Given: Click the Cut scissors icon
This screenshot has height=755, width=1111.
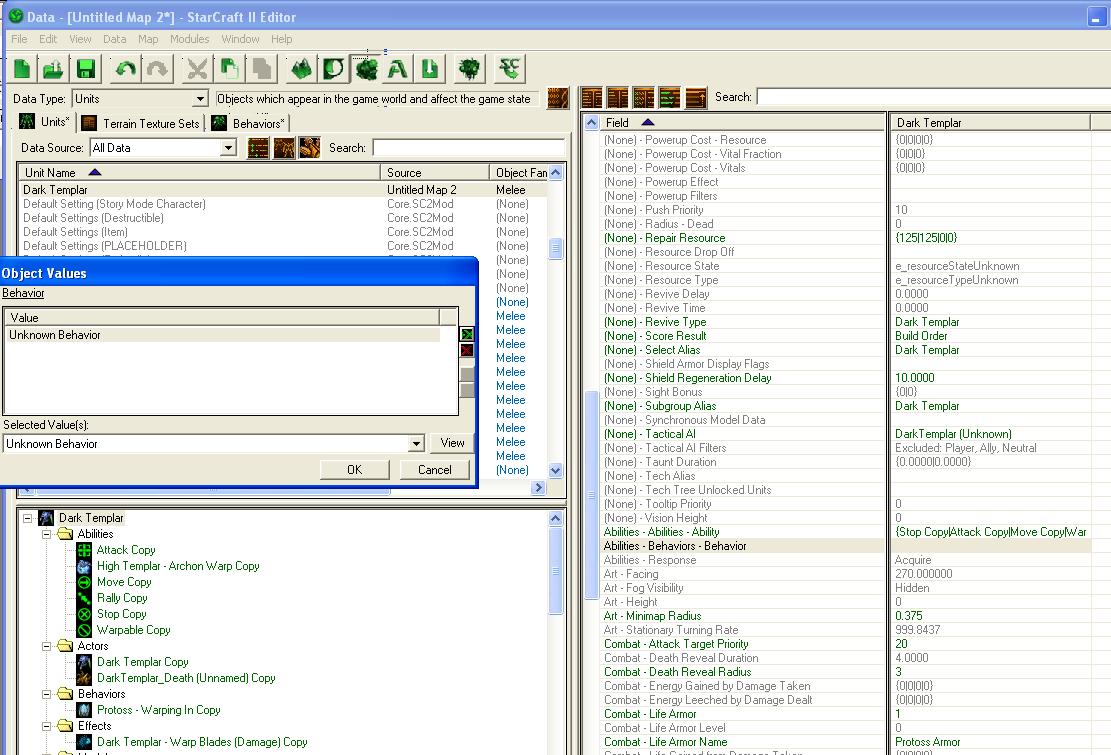Looking at the screenshot, I should click(x=197, y=69).
